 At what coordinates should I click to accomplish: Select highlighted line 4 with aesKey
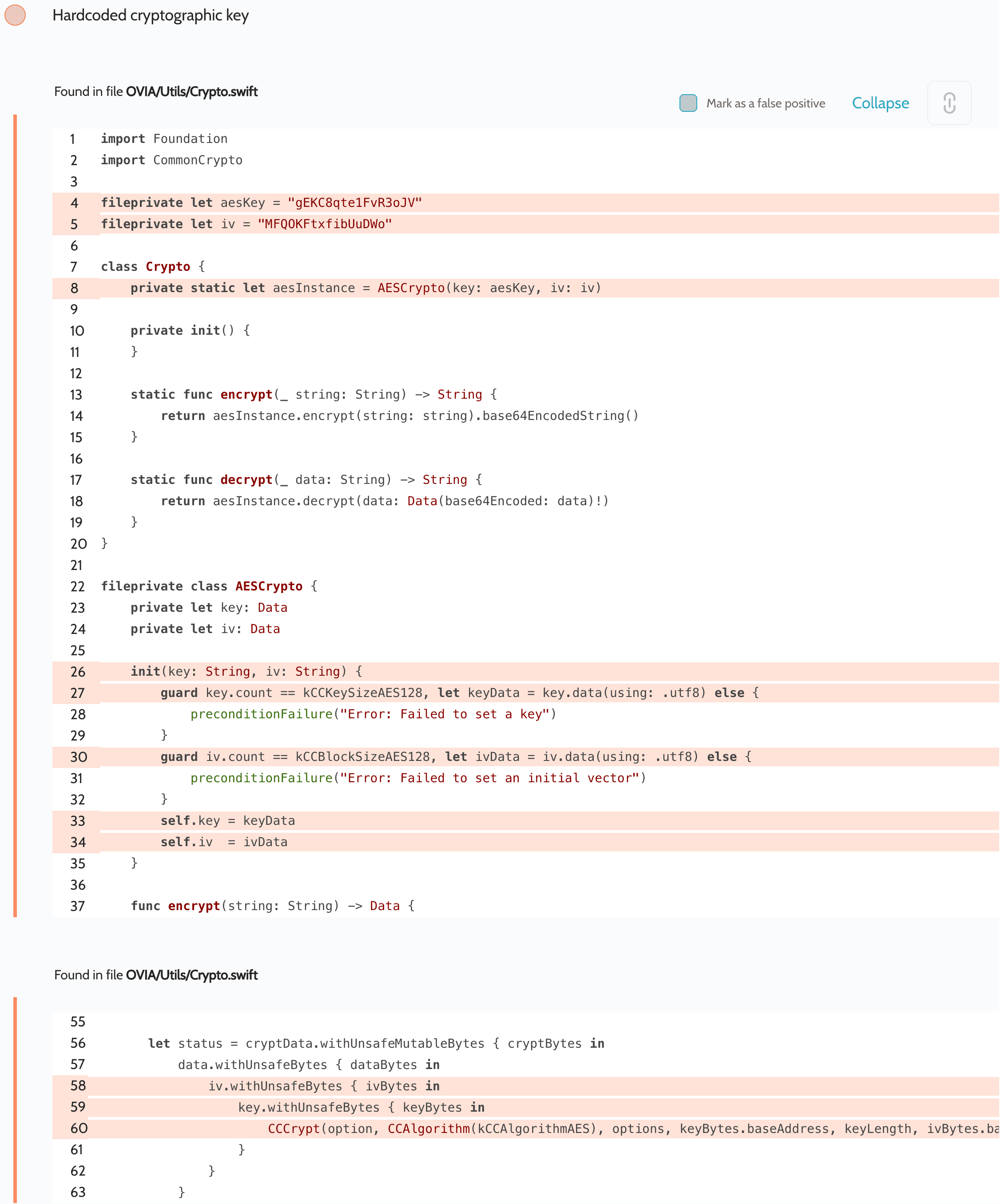(261, 203)
